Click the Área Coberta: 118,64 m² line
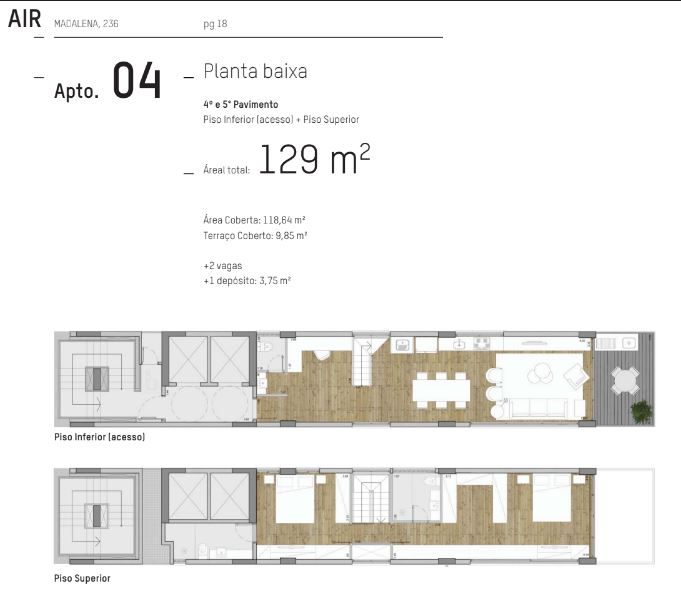681x610 pixels. pos(254,219)
